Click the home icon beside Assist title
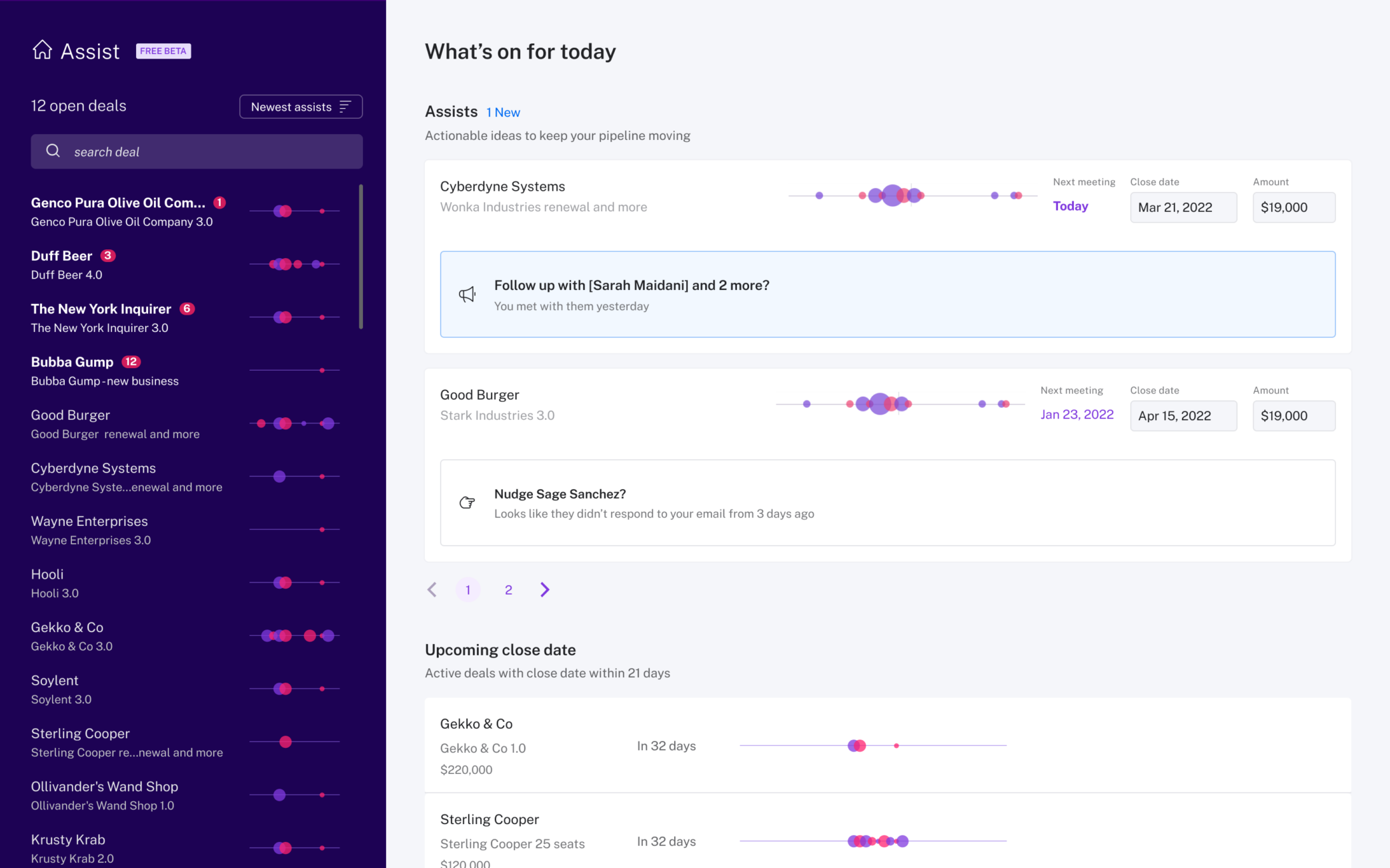Image resolution: width=1390 pixels, height=868 pixels. 41,50
